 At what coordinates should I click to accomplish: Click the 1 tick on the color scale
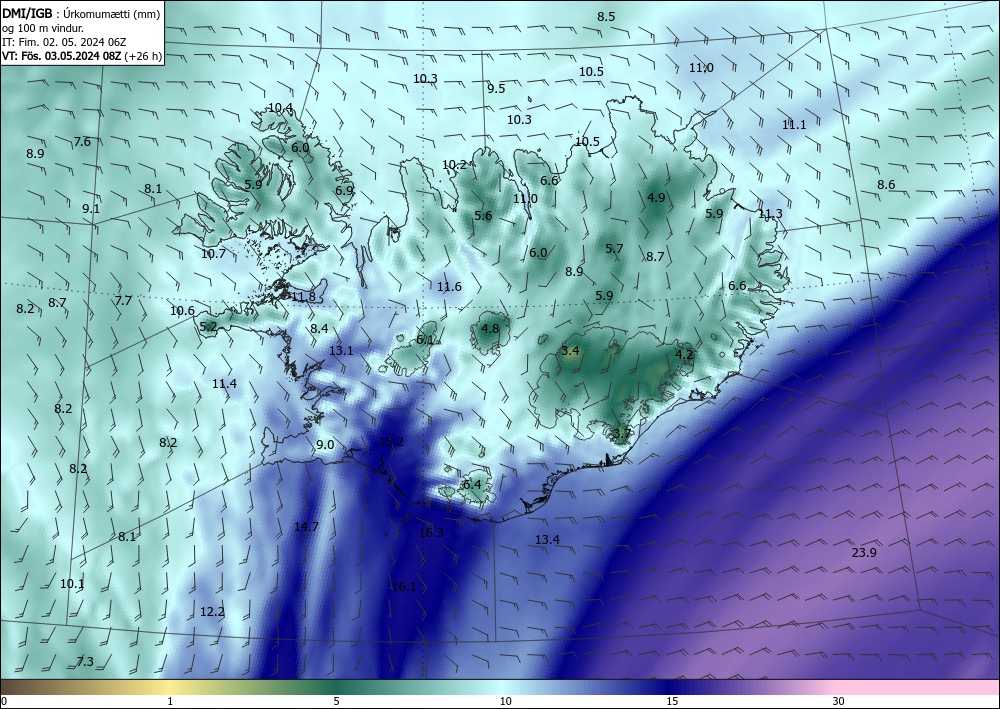170,702
